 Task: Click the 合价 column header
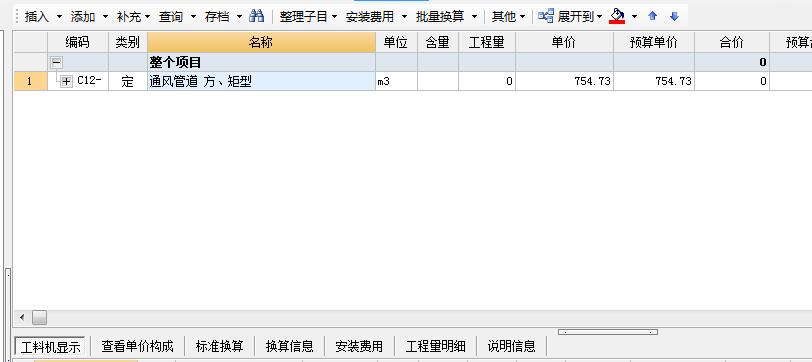(x=732, y=42)
